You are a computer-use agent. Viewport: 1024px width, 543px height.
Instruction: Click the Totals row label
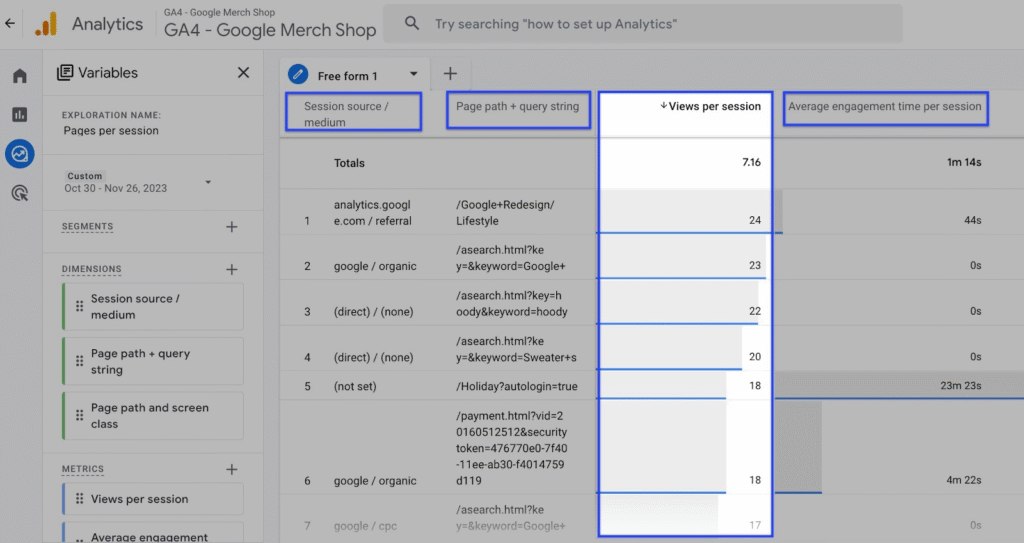tap(349, 163)
